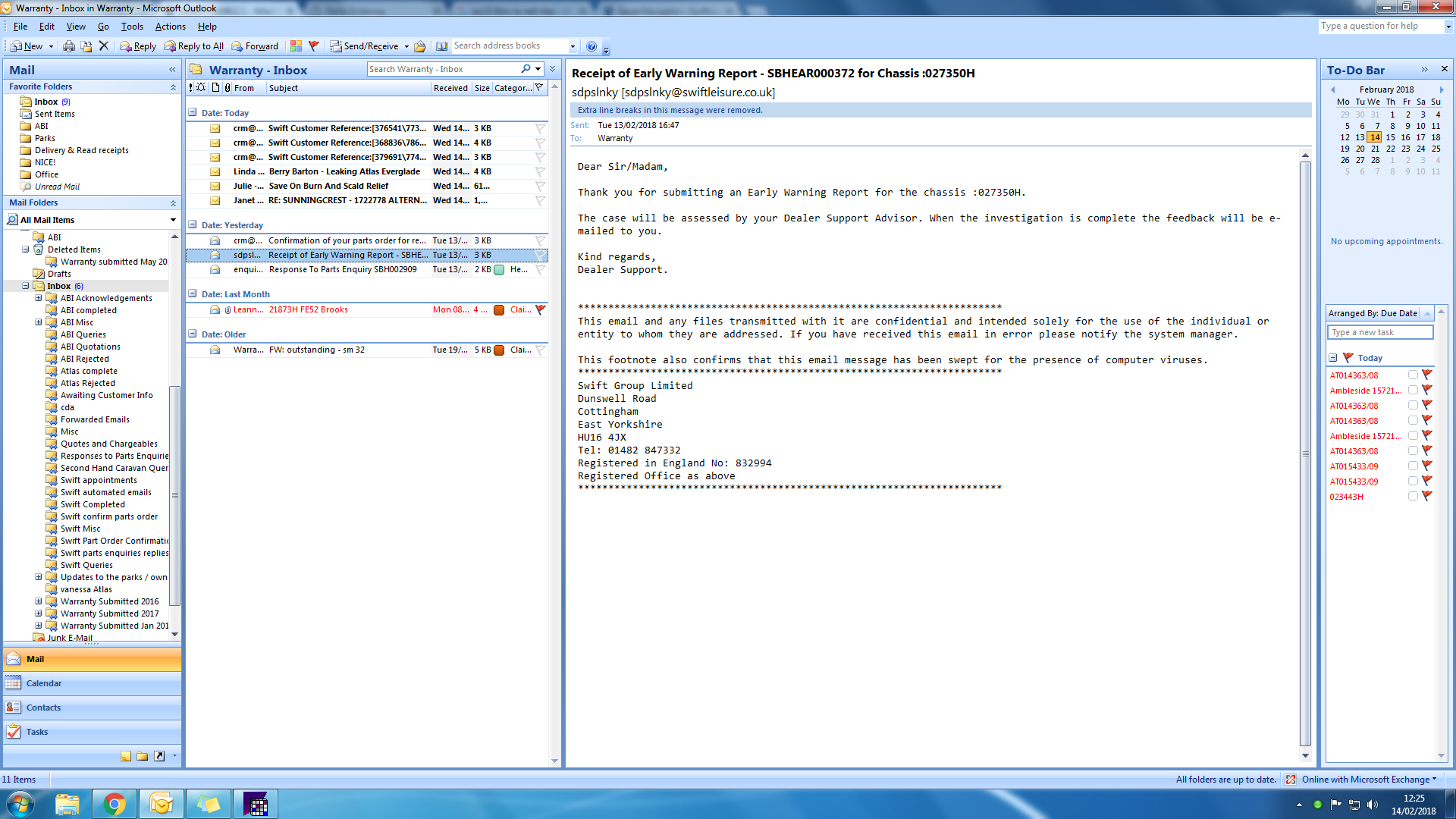Tick the first AT014363/08 task checkbox
The image size is (1456, 819).
(x=1413, y=375)
